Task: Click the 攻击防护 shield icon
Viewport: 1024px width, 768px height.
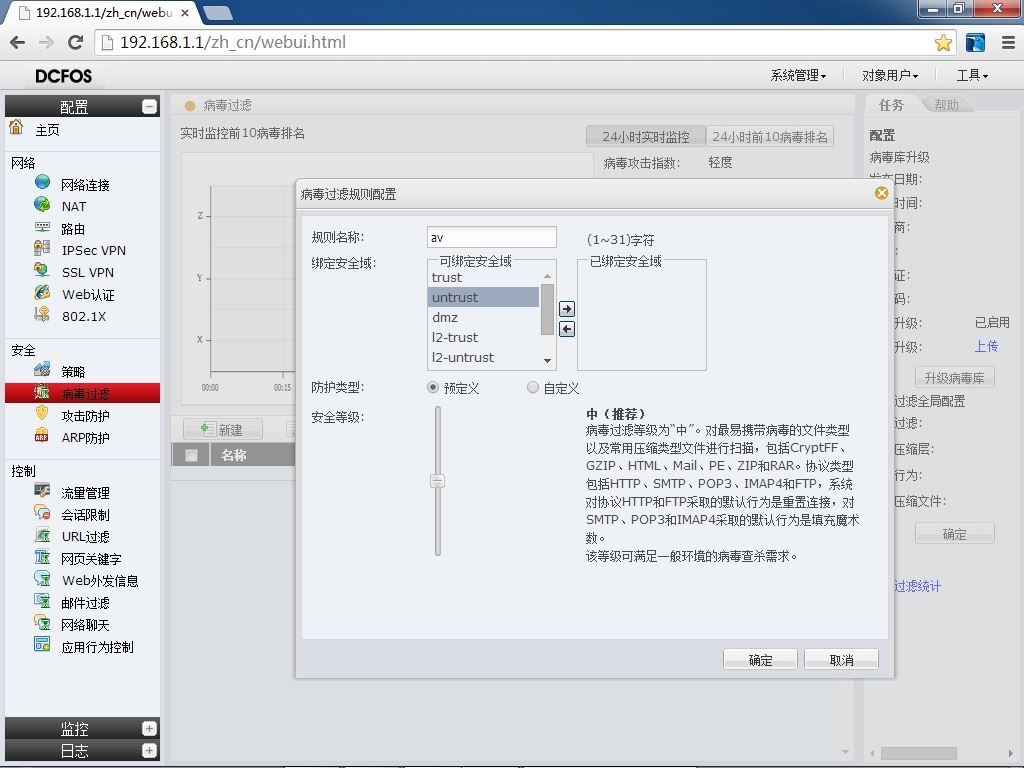Action: tap(42, 414)
